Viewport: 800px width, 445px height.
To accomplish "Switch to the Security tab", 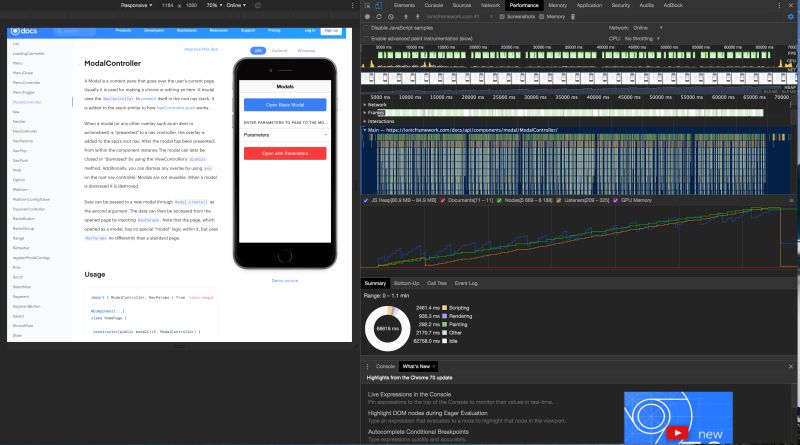I will click(620, 5).
